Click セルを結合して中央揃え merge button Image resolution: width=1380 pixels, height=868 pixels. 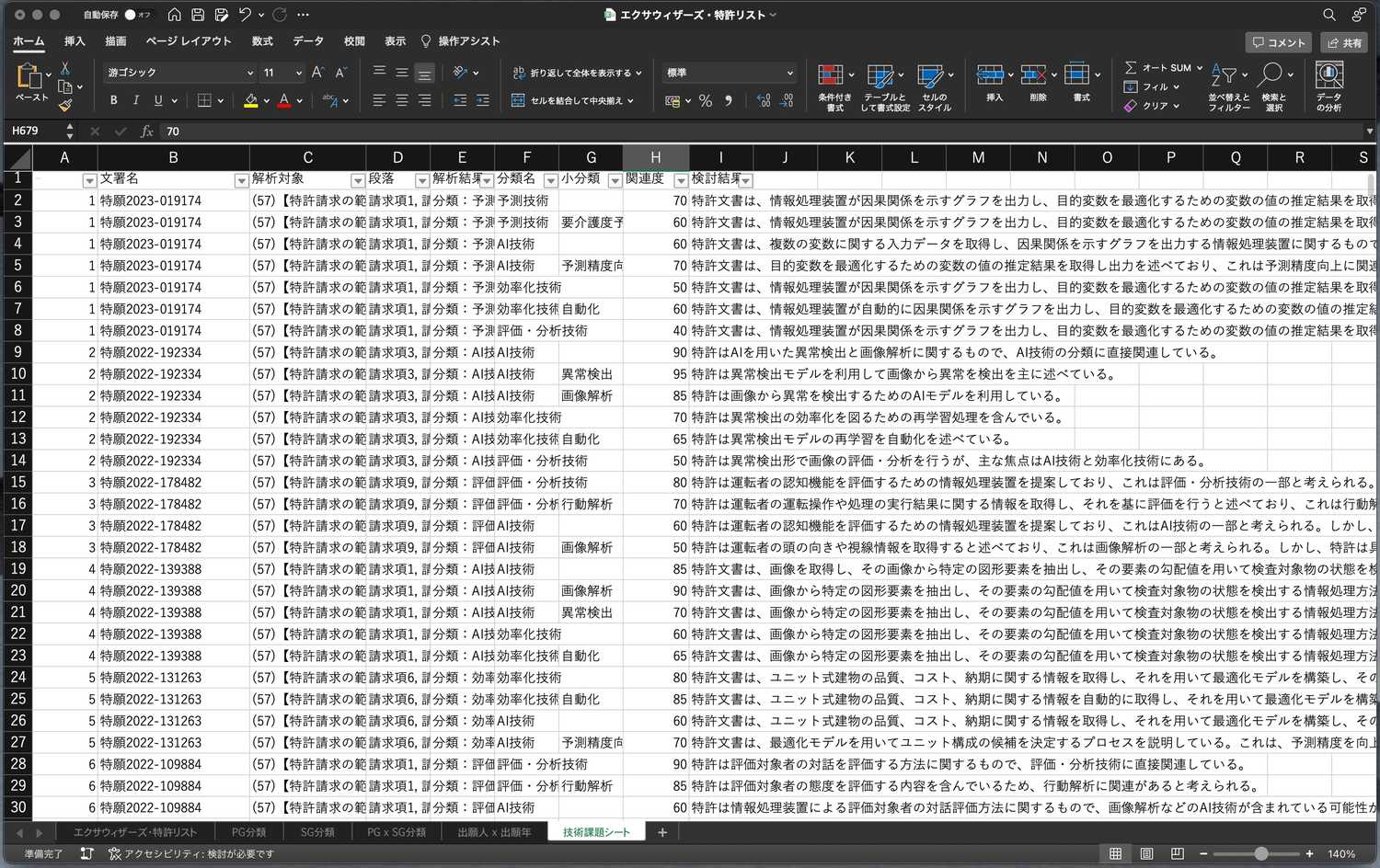tap(572, 100)
